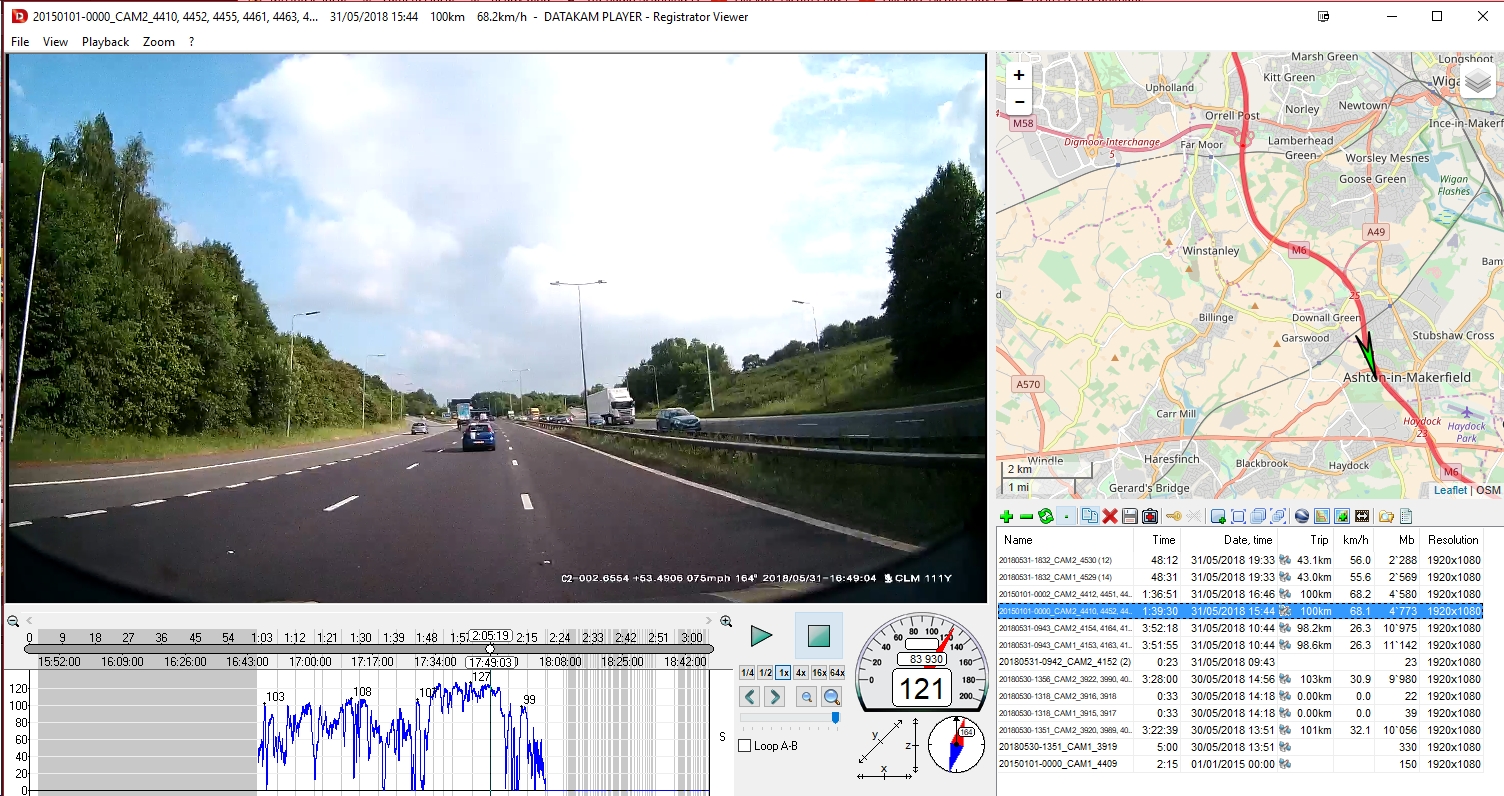
Task: Click the first-aid kit repair icon
Action: click(x=1150, y=516)
